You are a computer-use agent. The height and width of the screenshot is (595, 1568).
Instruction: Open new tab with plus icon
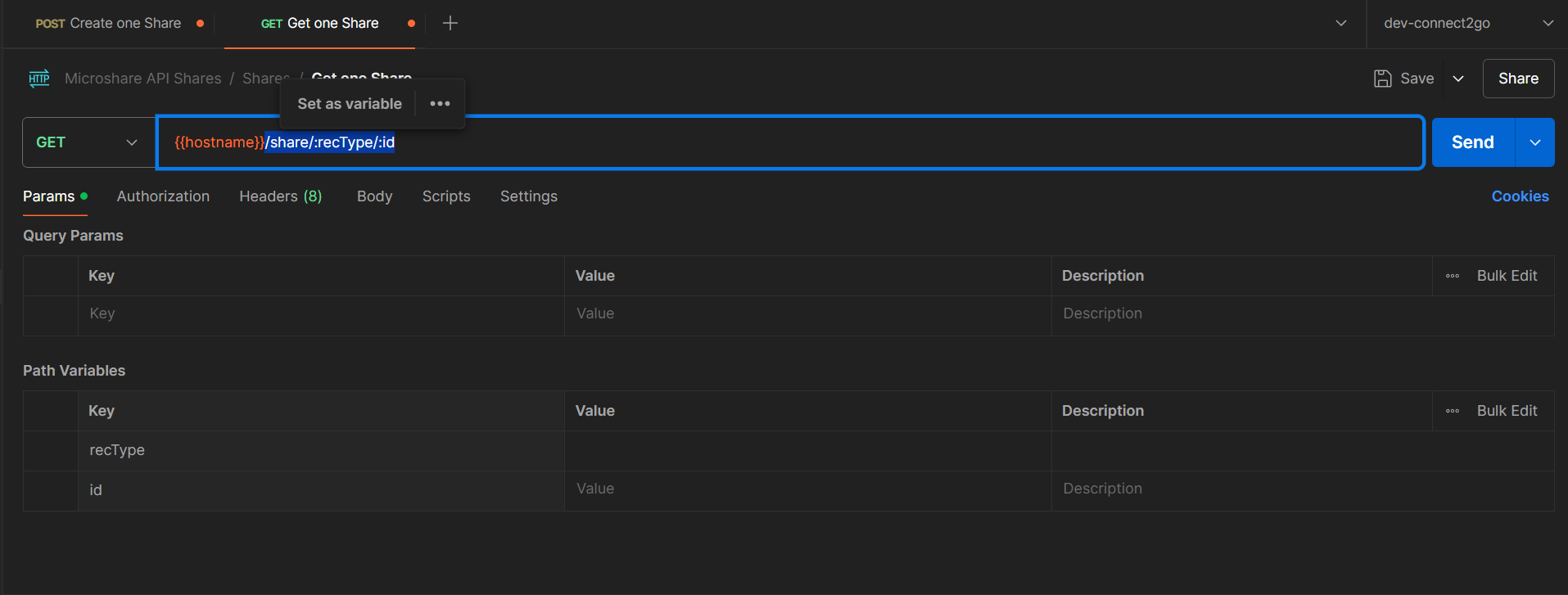click(450, 23)
